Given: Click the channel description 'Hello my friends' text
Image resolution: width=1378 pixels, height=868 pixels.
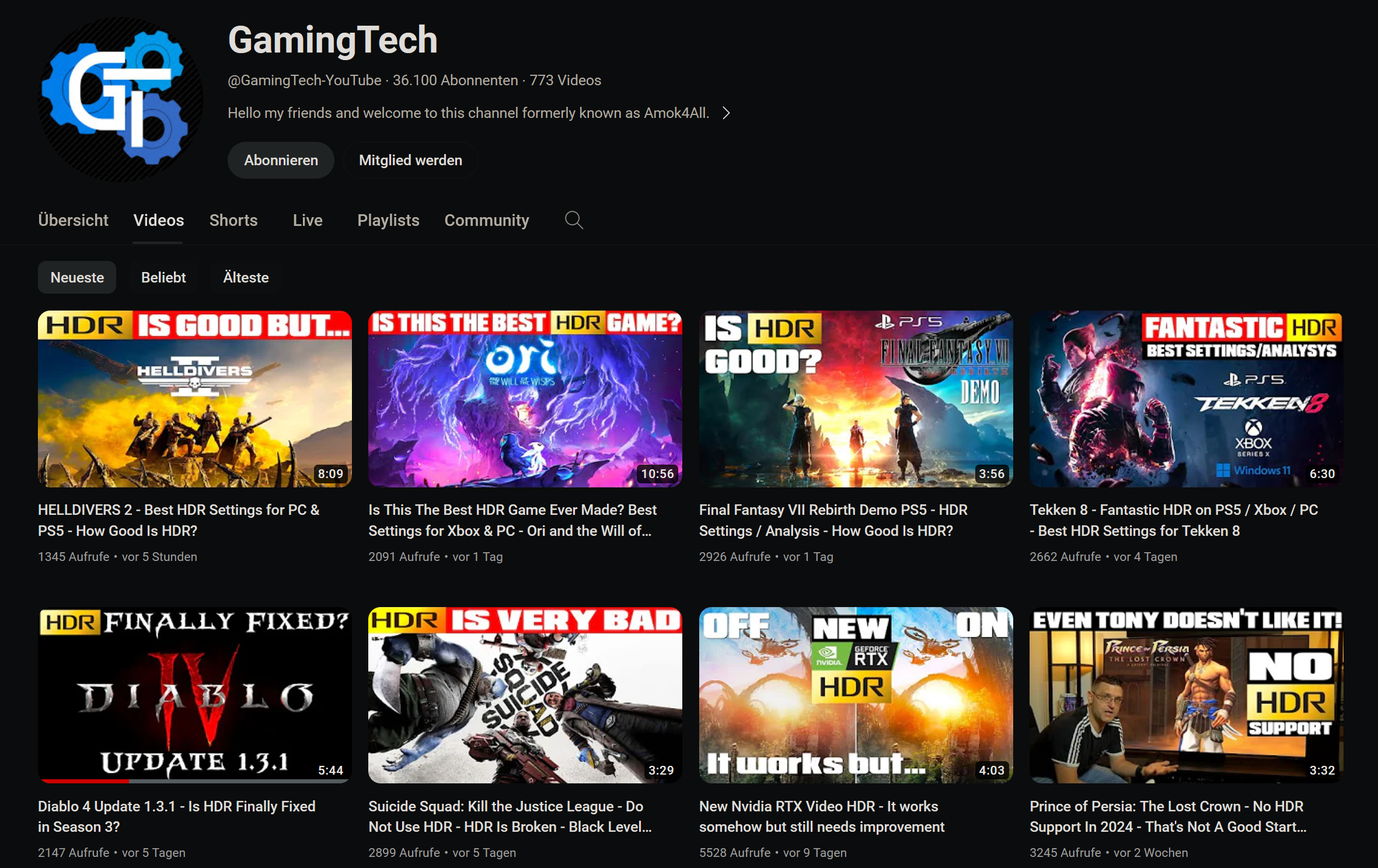Looking at the screenshot, I should pos(469,113).
